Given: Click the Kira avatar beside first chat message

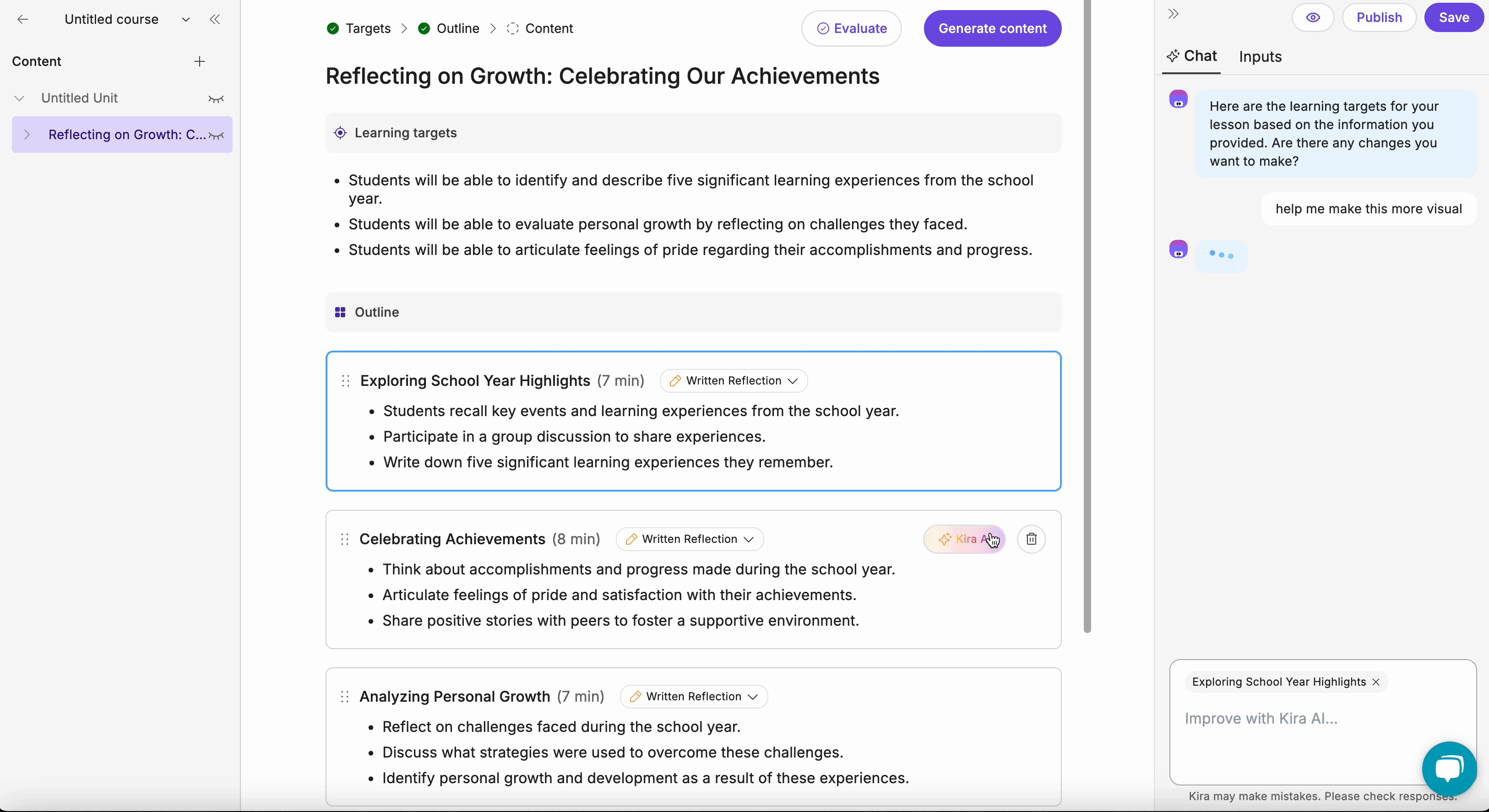Looking at the screenshot, I should (1178, 99).
